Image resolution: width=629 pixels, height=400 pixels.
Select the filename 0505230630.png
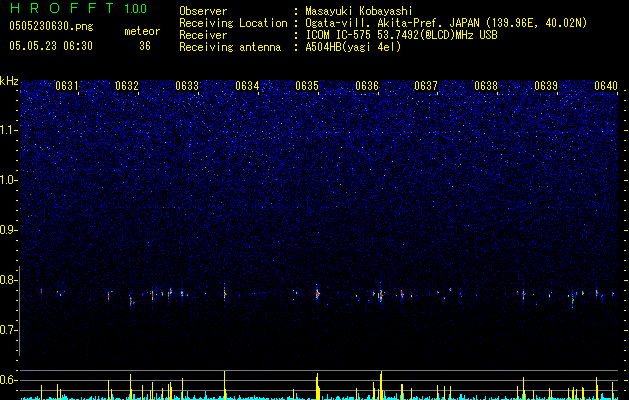point(51,26)
